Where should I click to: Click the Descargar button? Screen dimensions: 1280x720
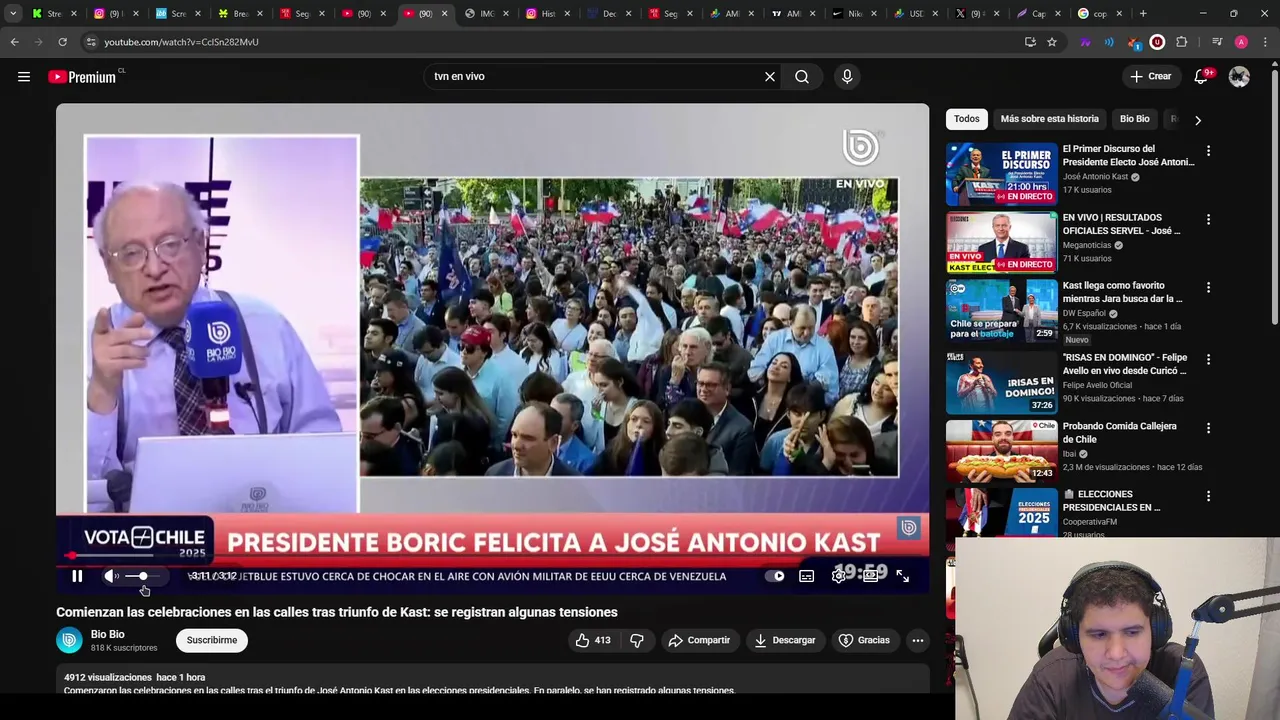point(784,640)
